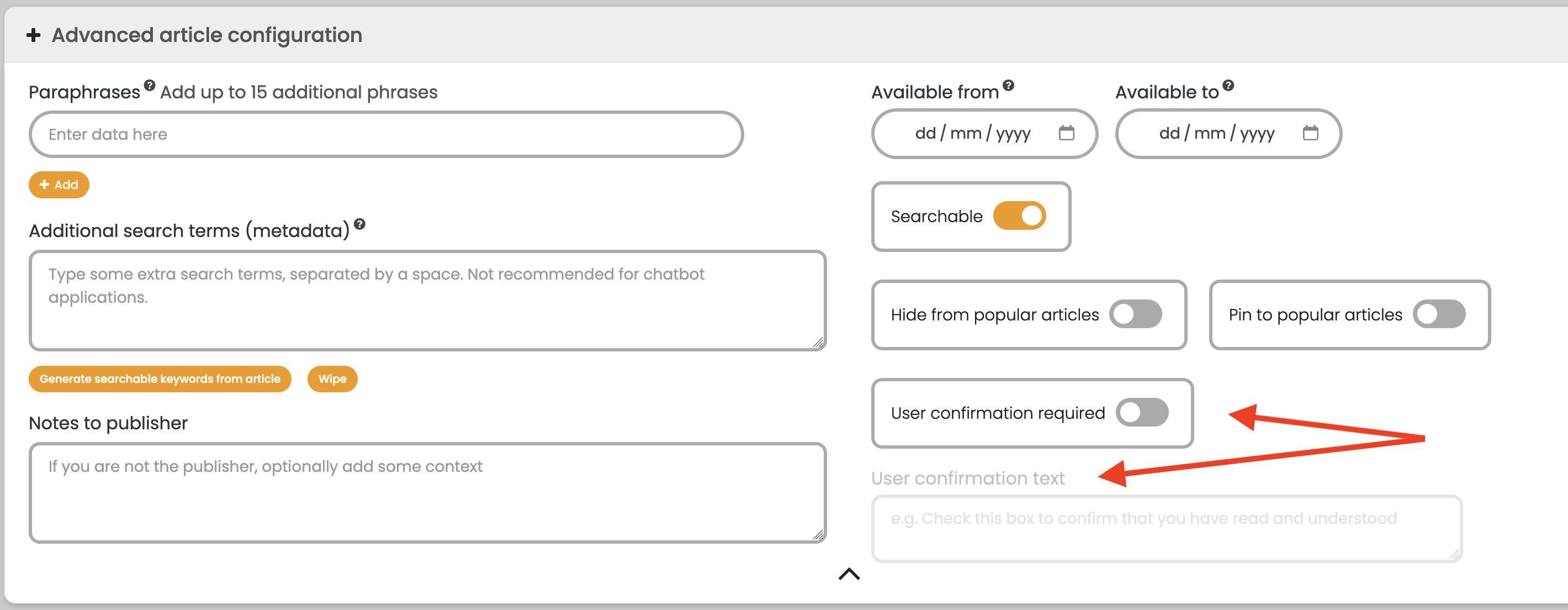
Task: Focus the Notes to publisher textarea
Action: click(x=427, y=492)
